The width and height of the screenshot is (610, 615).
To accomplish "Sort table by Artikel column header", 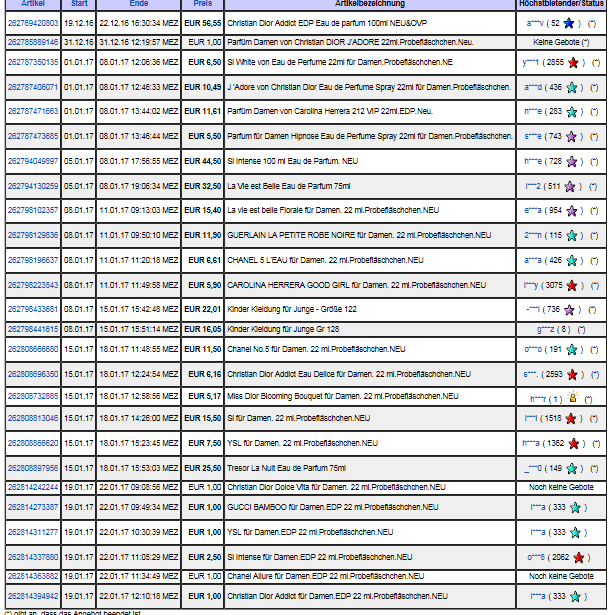I will point(33,4).
